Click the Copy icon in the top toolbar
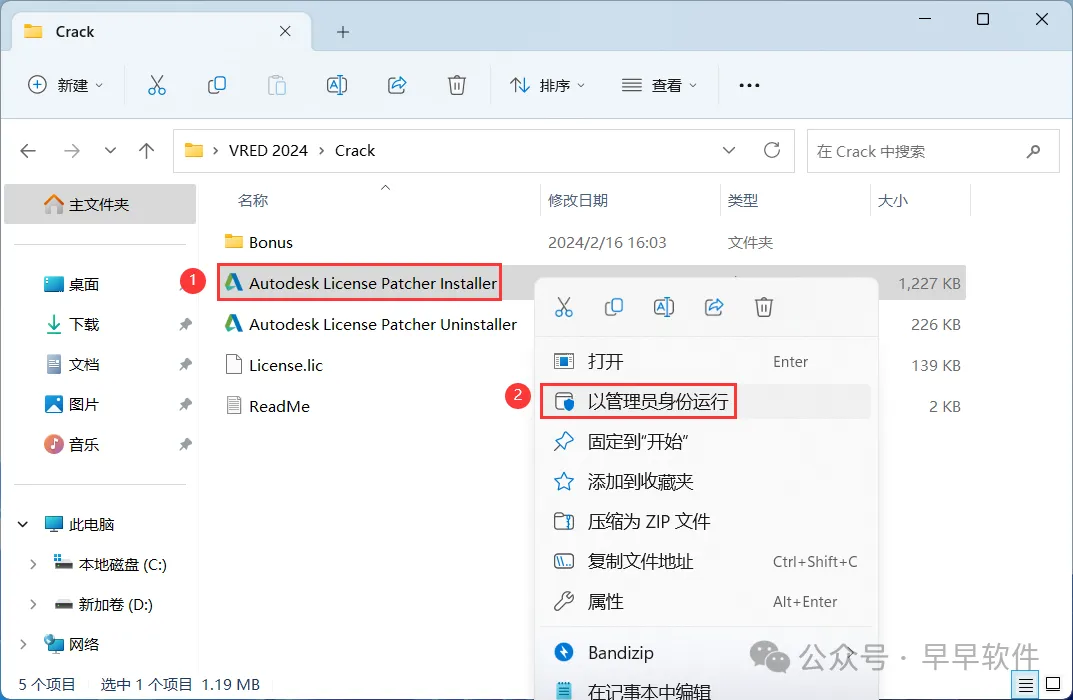The image size is (1073, 700). (217, 86)
